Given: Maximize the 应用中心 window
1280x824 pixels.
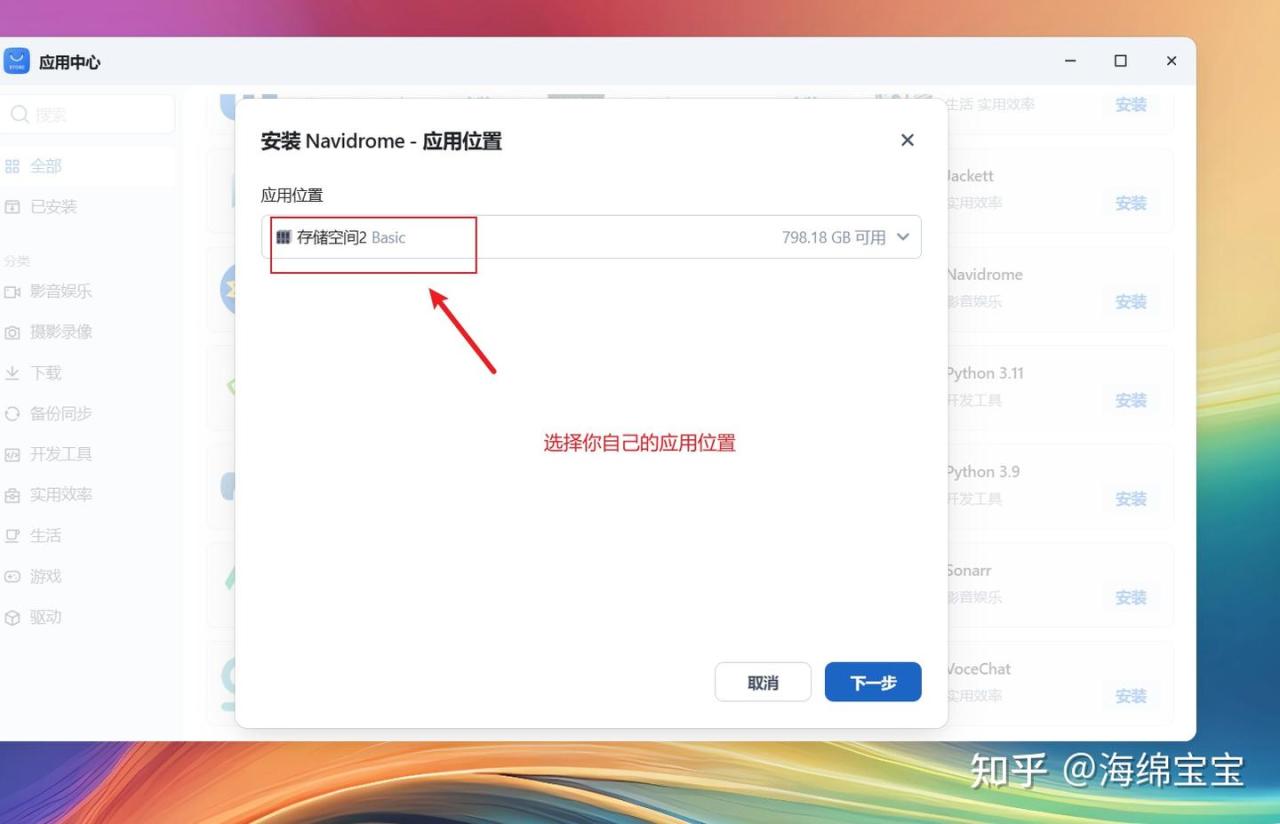Looking at the screenshot, I should [1121, 61].
